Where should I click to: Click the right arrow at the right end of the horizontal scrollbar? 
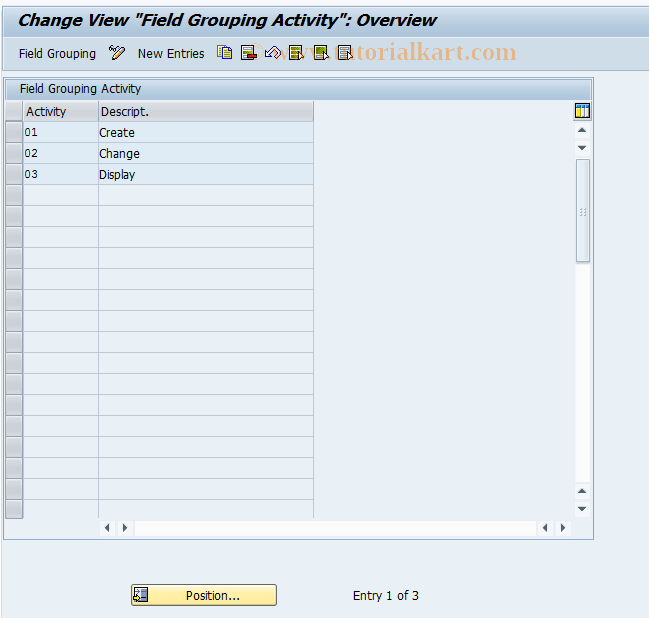[563, 528]
